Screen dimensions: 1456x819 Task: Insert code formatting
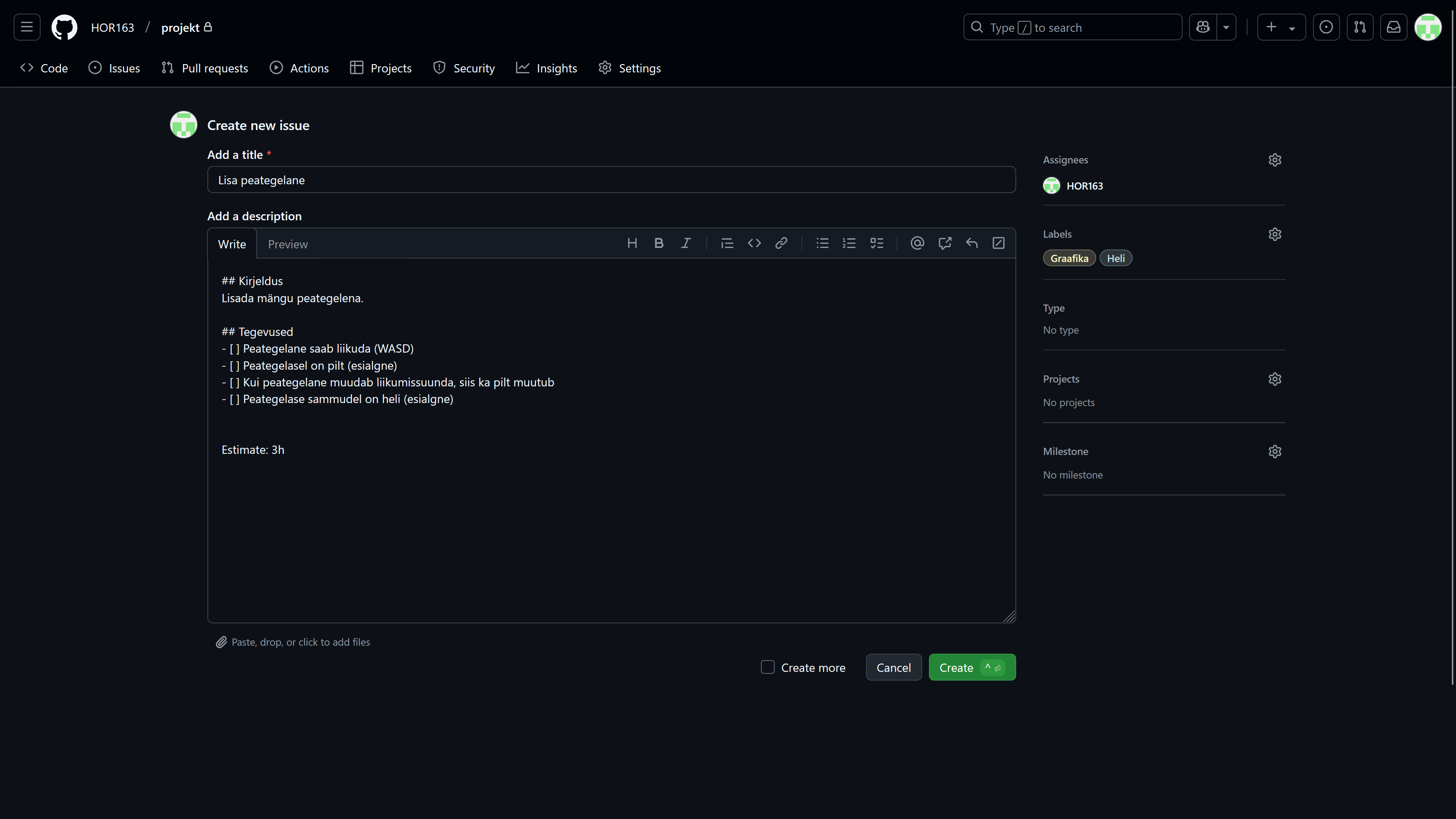[754, 243]
